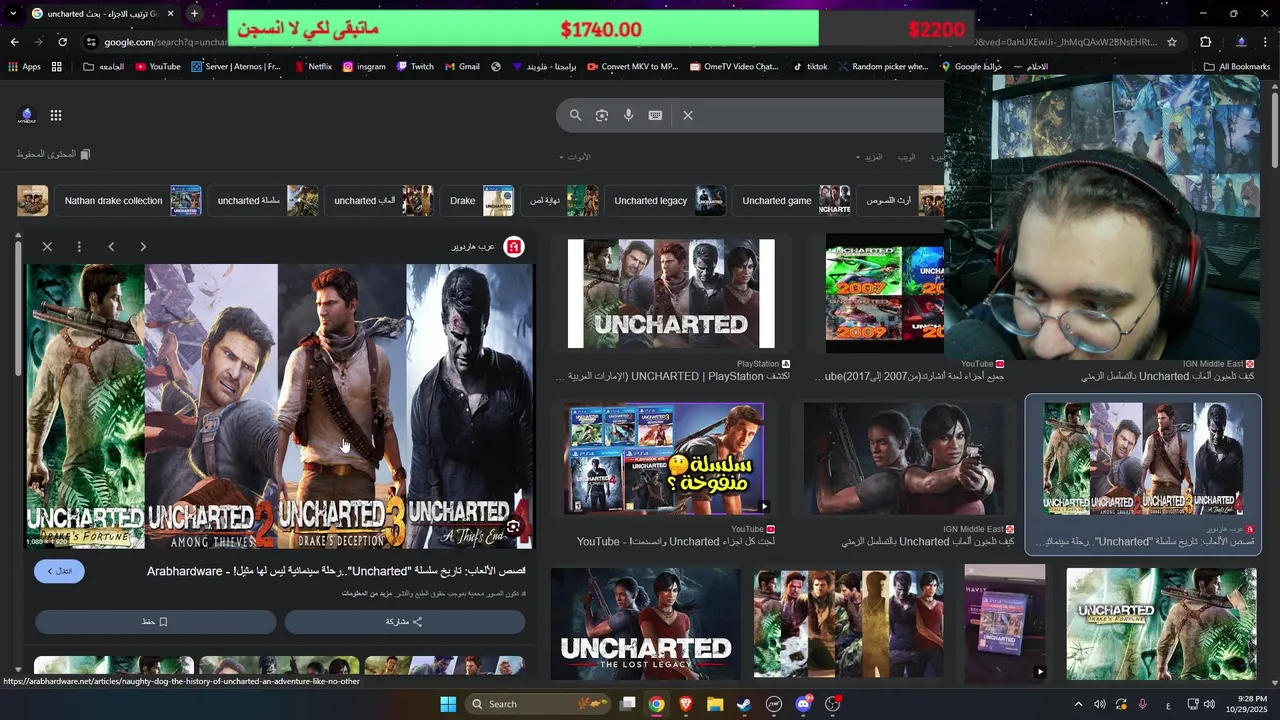Open the Windows Start menu
The height and width of the screenshot is (720, 1280).
[448, 704]
